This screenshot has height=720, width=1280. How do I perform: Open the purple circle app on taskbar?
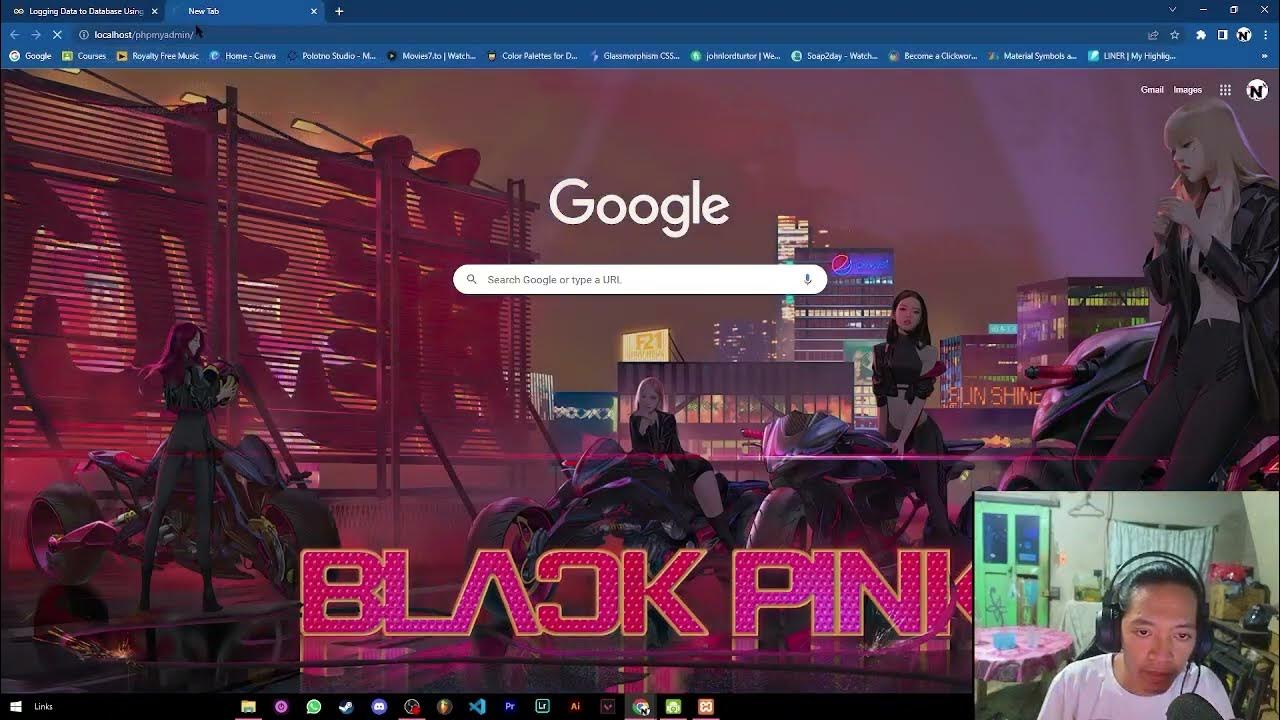281,706
